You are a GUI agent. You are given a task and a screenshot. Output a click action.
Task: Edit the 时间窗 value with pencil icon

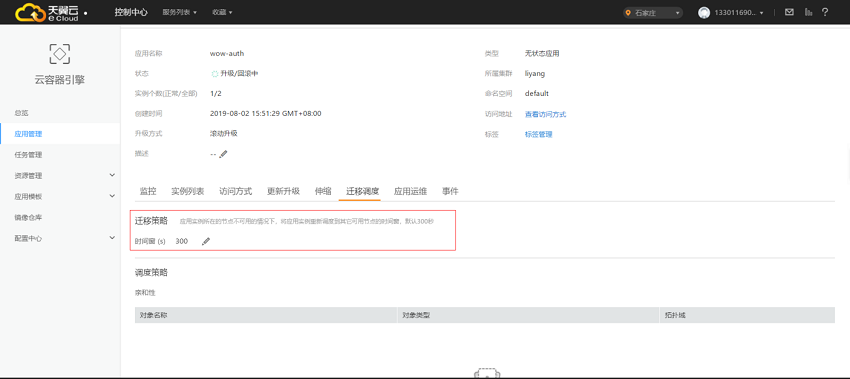(205, 241)
